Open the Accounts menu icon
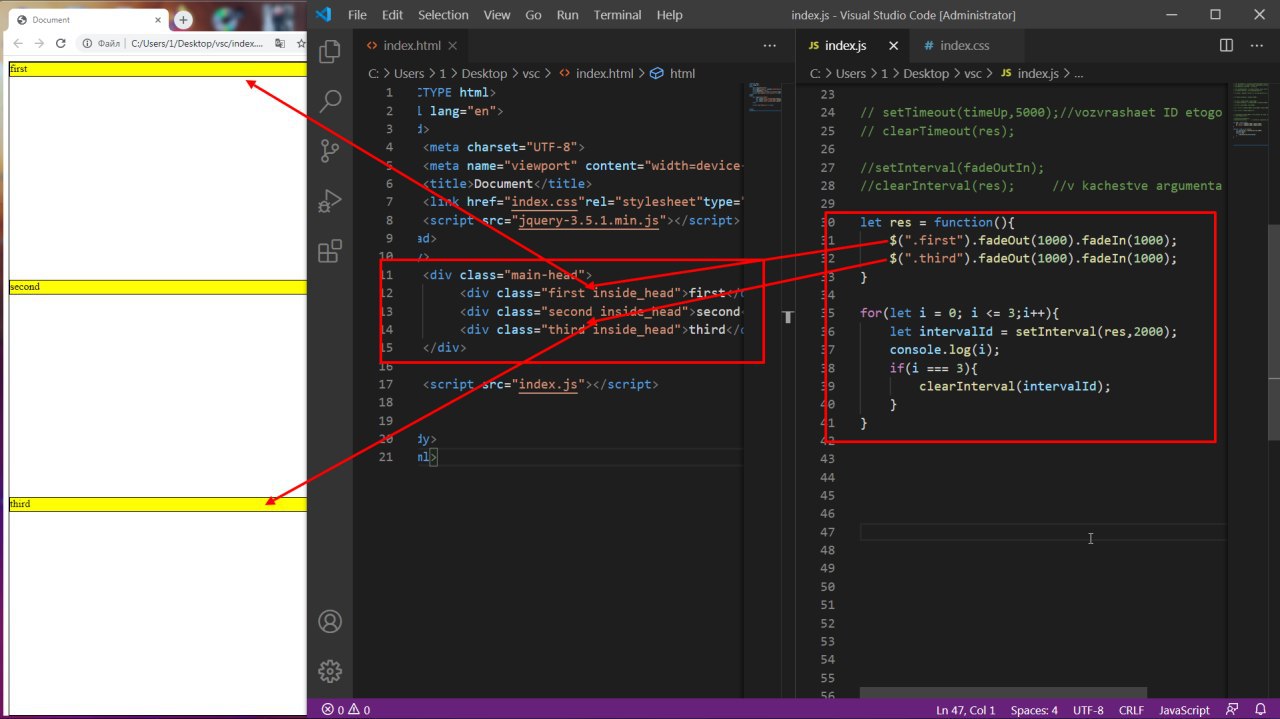1280x719 pixels. tap(330, 621)
